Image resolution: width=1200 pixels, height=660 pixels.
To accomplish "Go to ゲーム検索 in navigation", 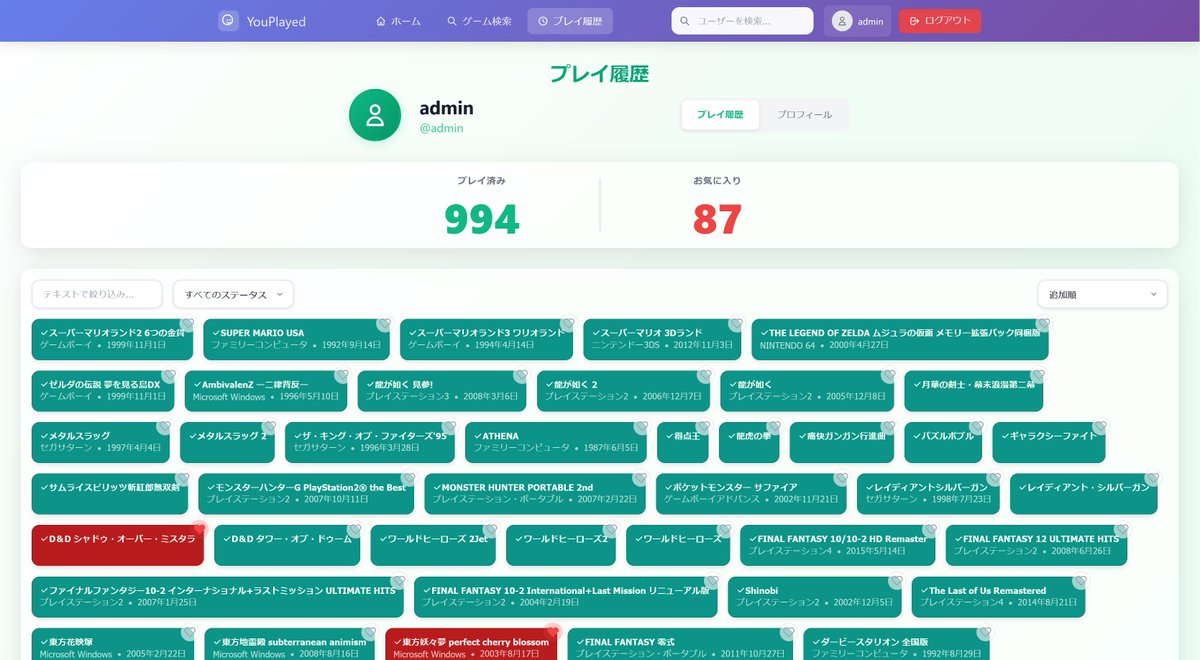I will (479, 21).
